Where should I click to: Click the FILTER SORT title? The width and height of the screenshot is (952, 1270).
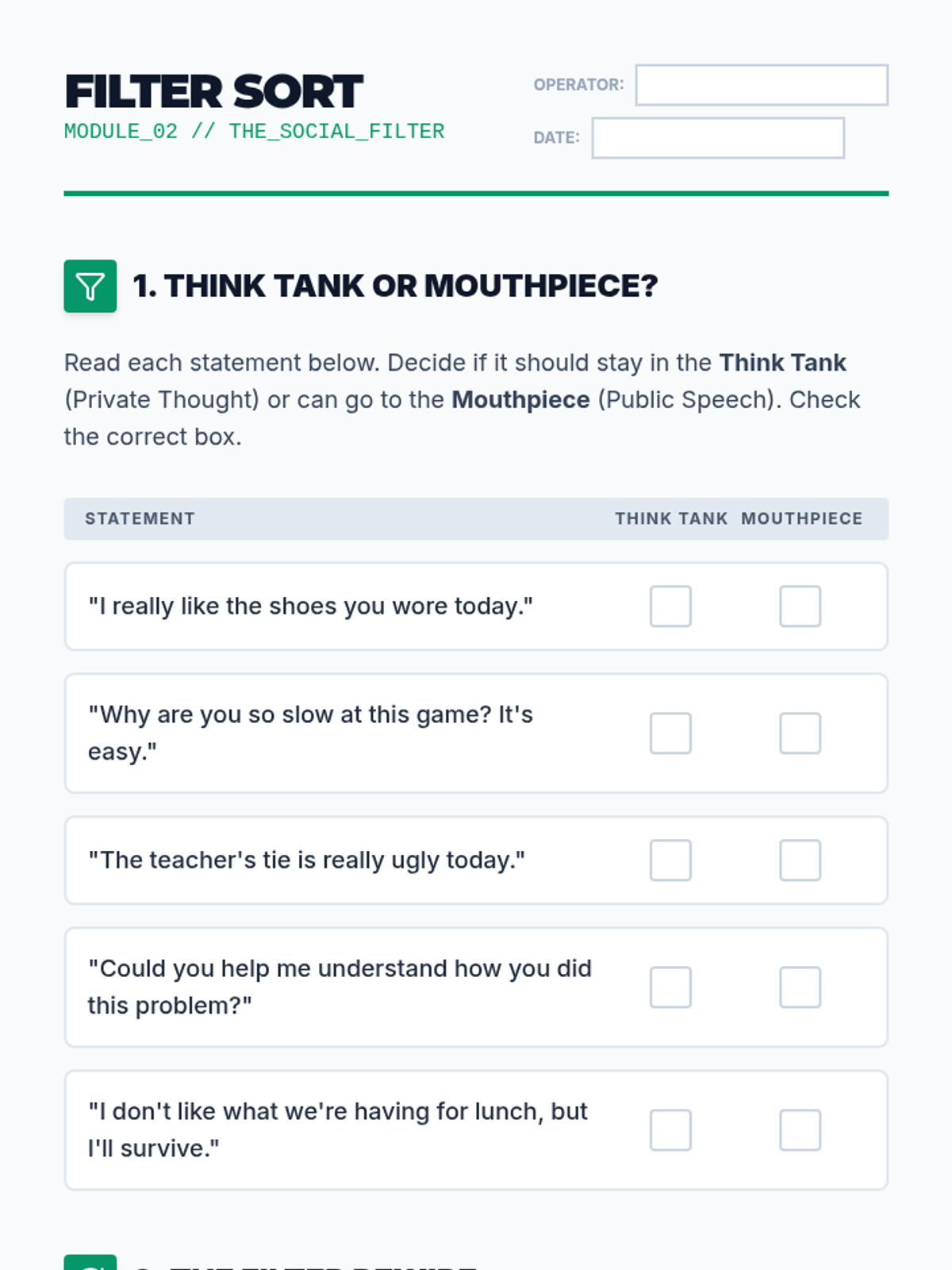click(213, 91)
